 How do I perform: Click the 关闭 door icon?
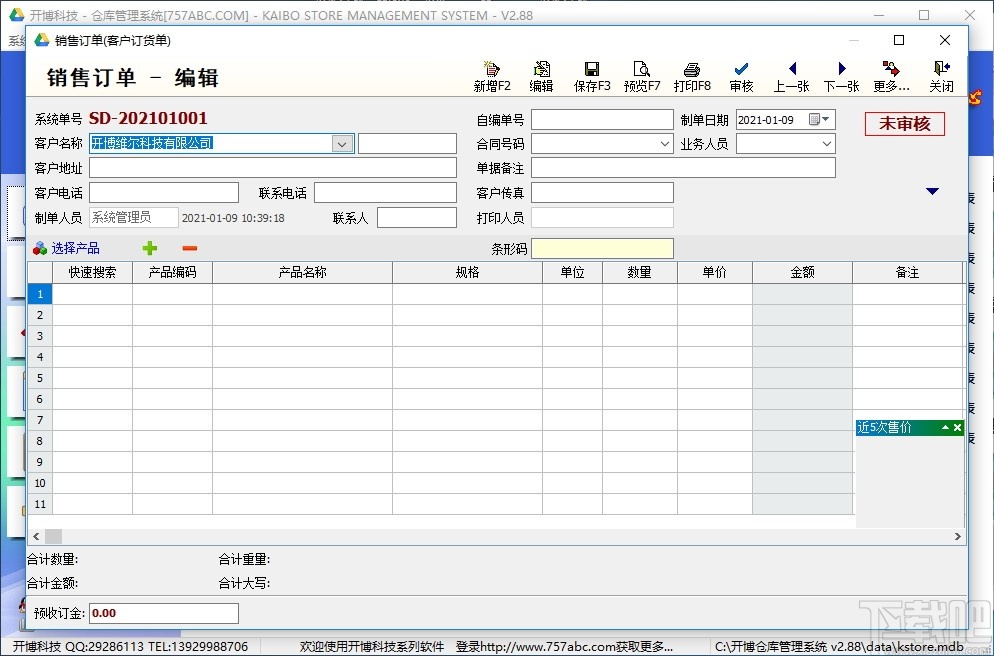point(941,69)
